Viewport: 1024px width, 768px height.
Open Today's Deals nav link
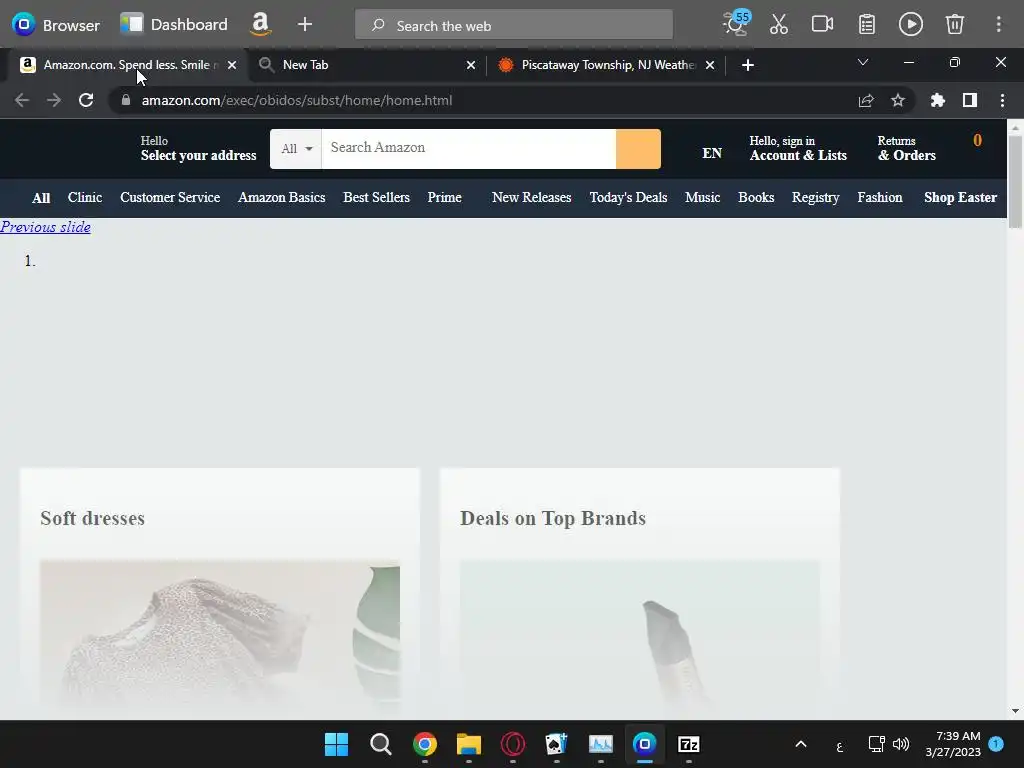tap(628, 197)
